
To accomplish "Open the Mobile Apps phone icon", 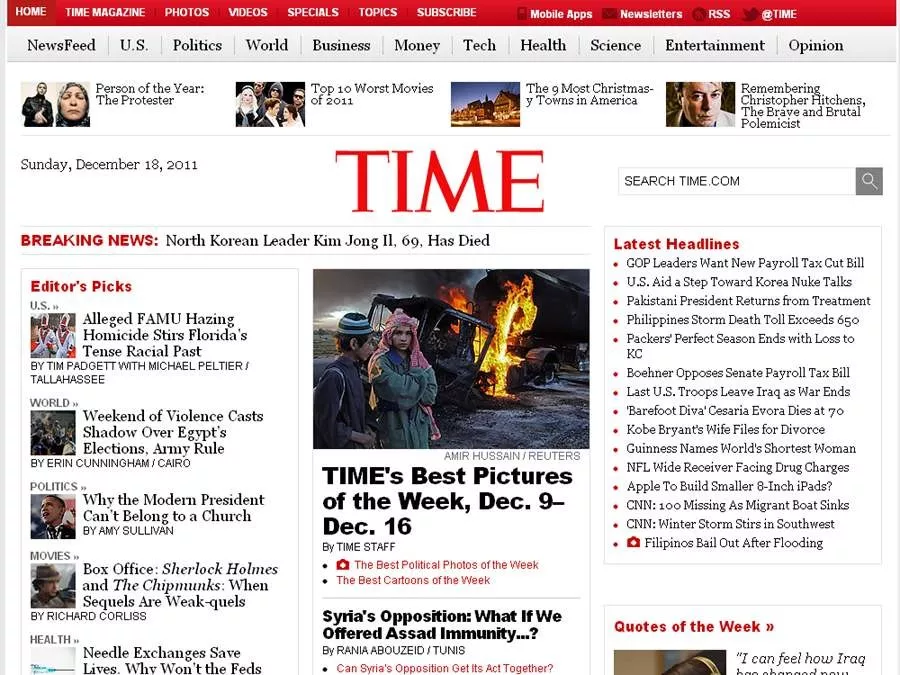I will coord(522,14).
